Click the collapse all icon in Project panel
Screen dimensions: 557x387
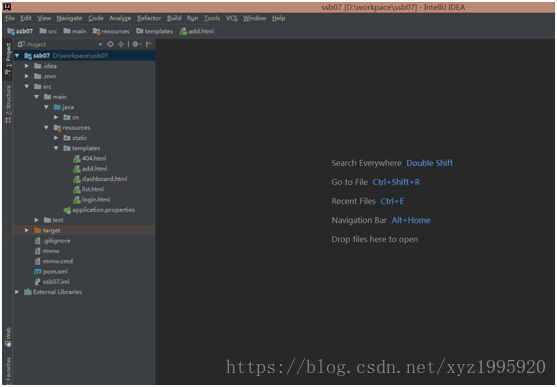(x=121, y=44)
